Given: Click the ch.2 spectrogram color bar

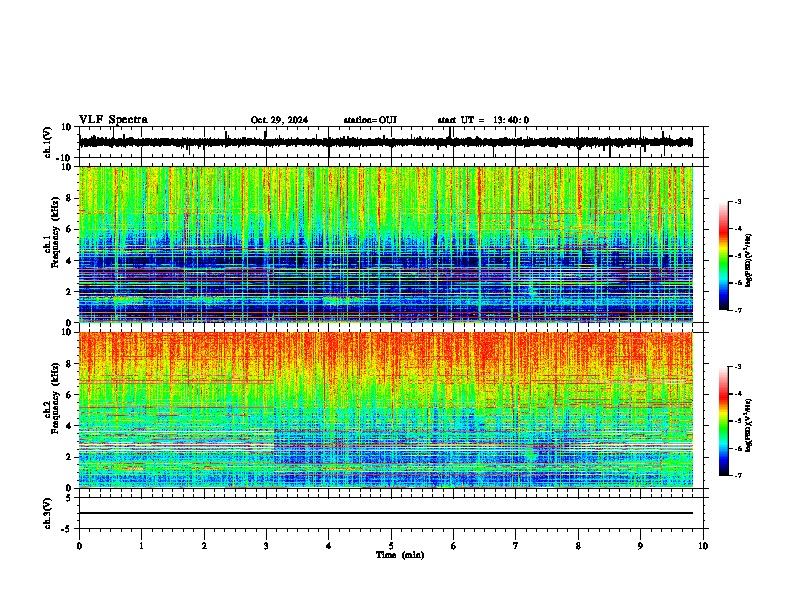Looking at the screenshot, I should tap(724, 421).
